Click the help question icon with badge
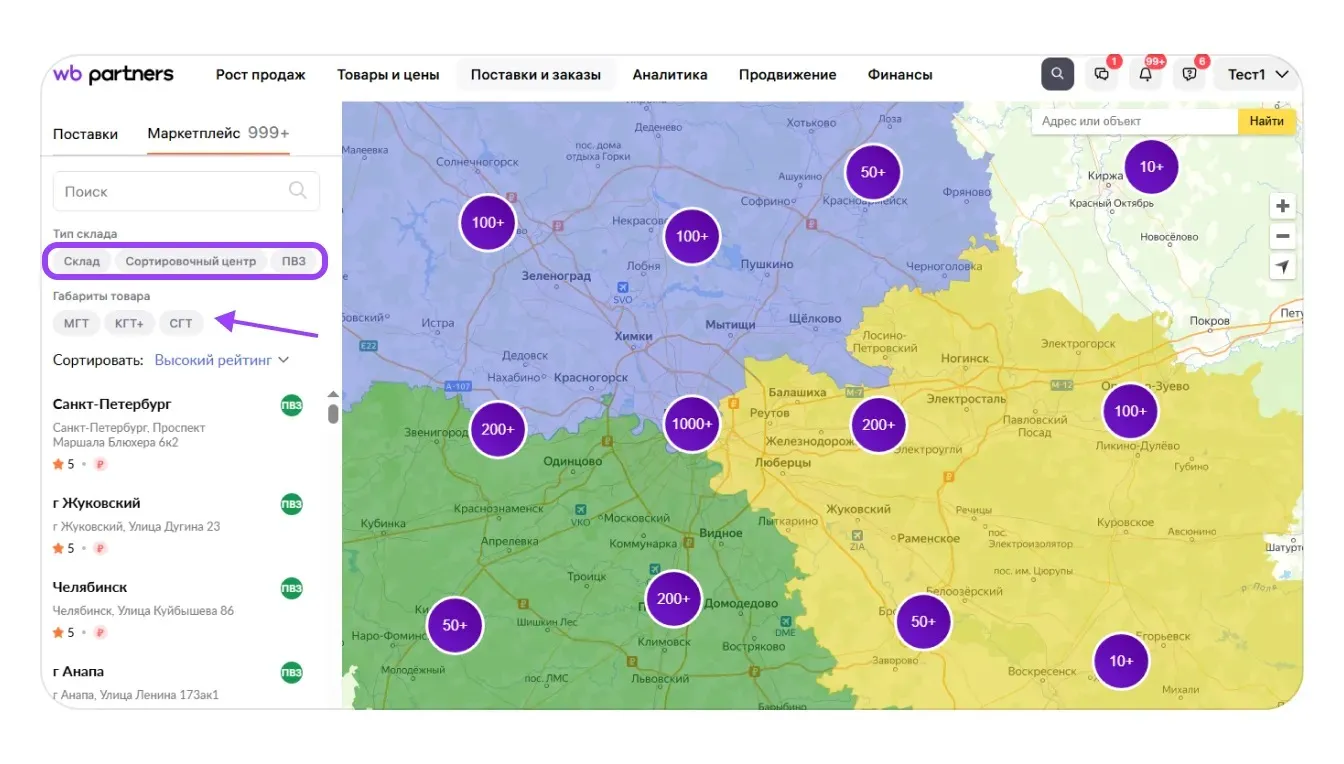 [1189, 74]
